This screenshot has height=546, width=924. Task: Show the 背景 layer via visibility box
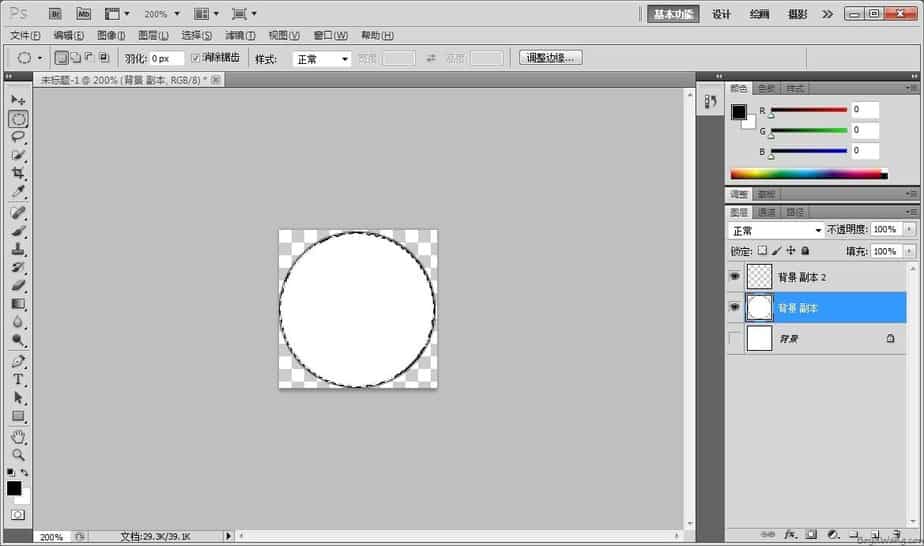736,339
